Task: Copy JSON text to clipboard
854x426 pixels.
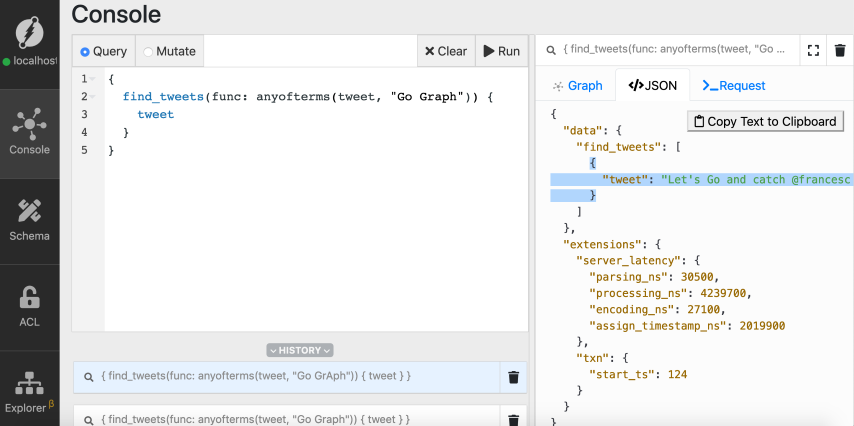Action: point(765,121)
